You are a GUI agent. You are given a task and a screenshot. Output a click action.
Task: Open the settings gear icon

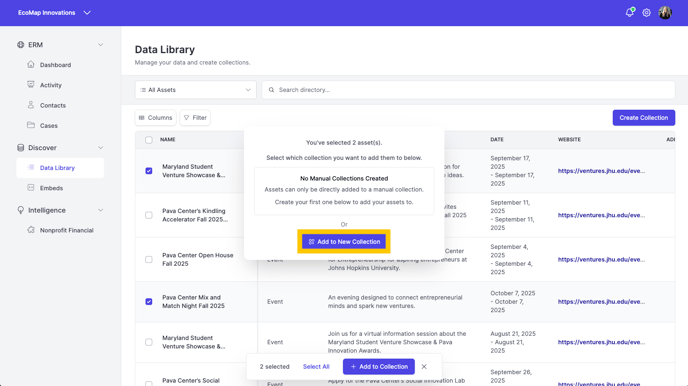(646, 13)
